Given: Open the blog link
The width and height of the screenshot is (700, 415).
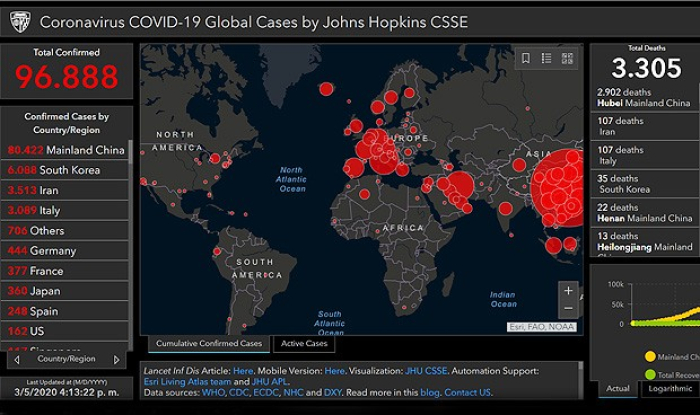Looking at the screenshot, I should coord(429,393).
